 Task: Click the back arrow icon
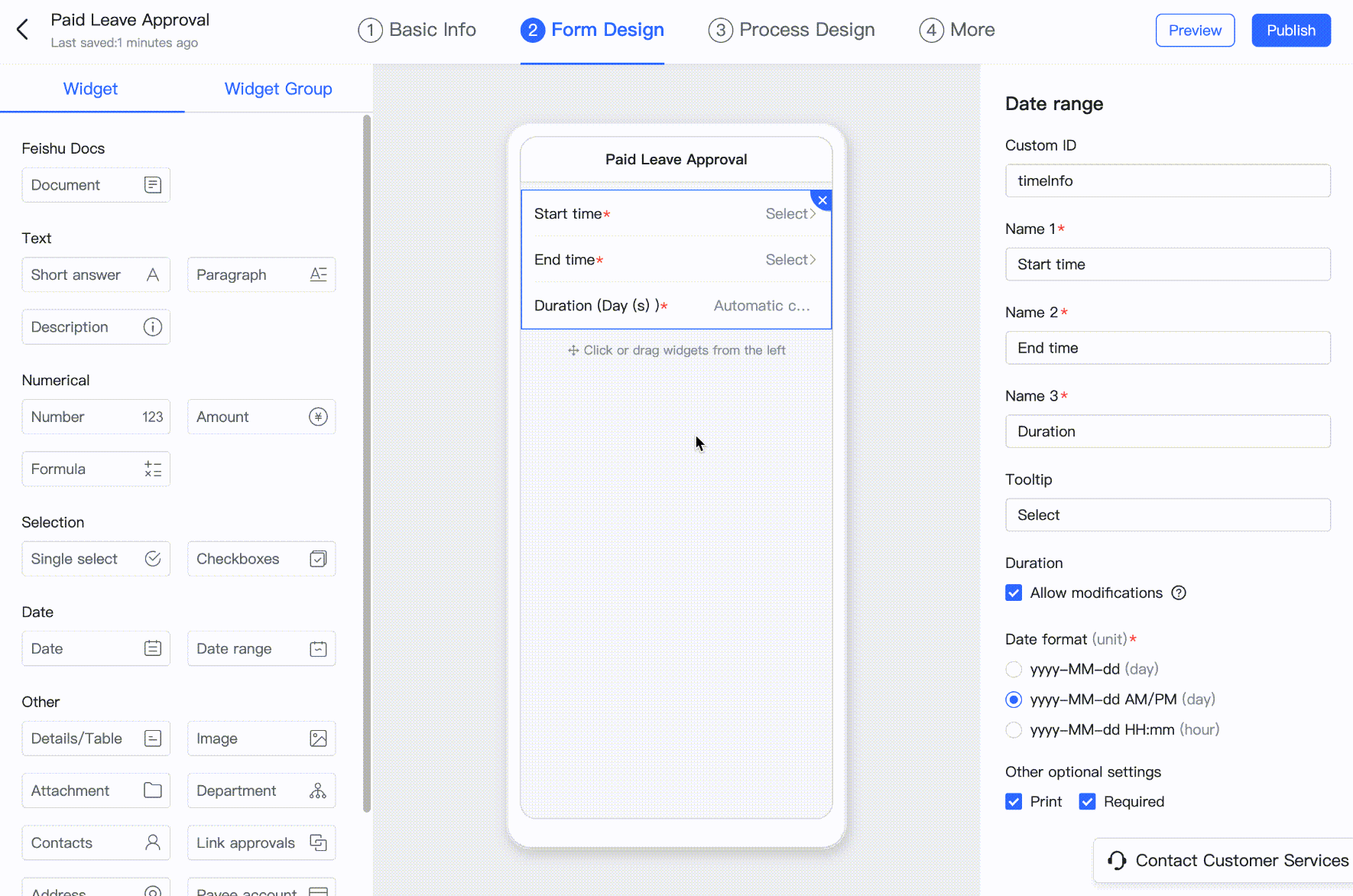(x=23, y=30)
